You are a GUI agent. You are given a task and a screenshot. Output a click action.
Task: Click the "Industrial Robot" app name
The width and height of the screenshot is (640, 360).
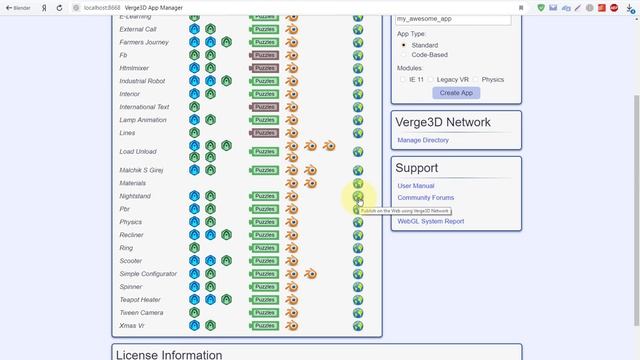[142, 81]
